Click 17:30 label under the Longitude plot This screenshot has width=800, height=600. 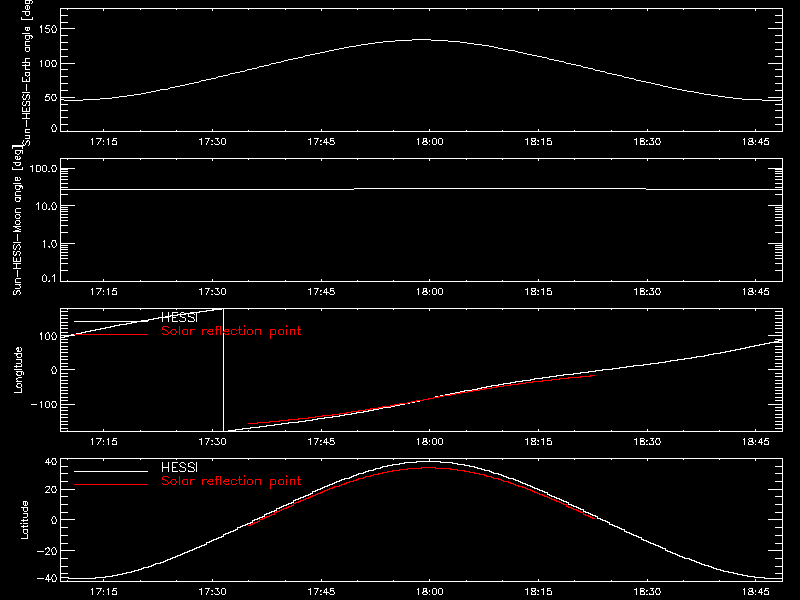212,442
